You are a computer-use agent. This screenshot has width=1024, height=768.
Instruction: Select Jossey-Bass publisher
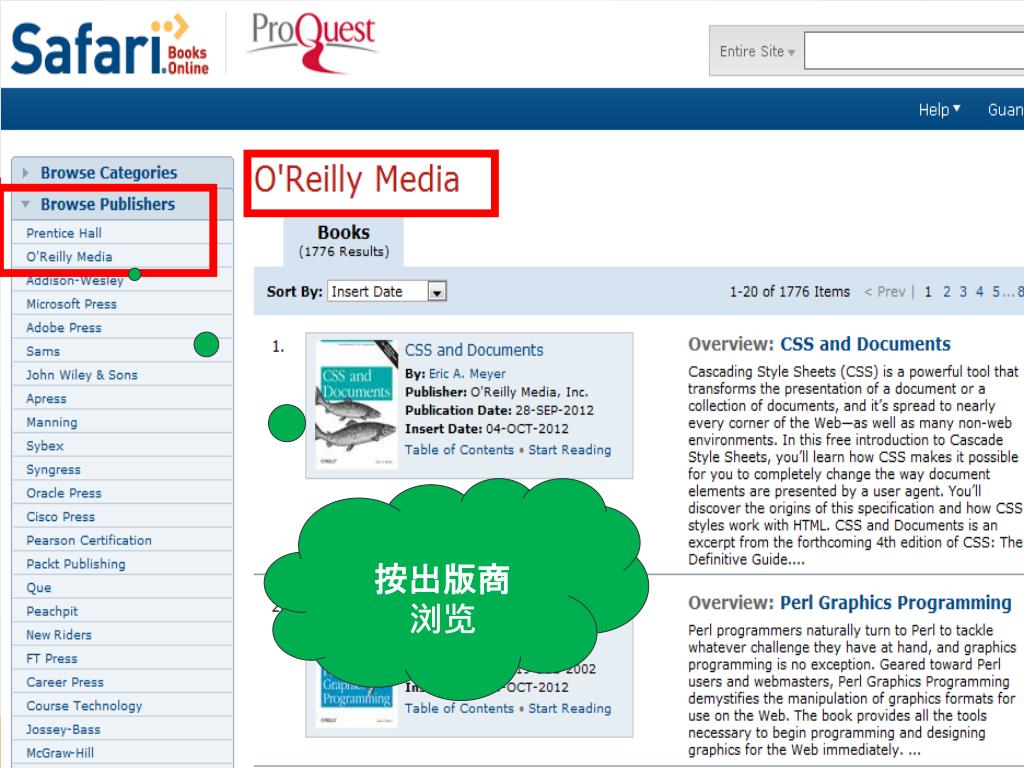[63, 729]
